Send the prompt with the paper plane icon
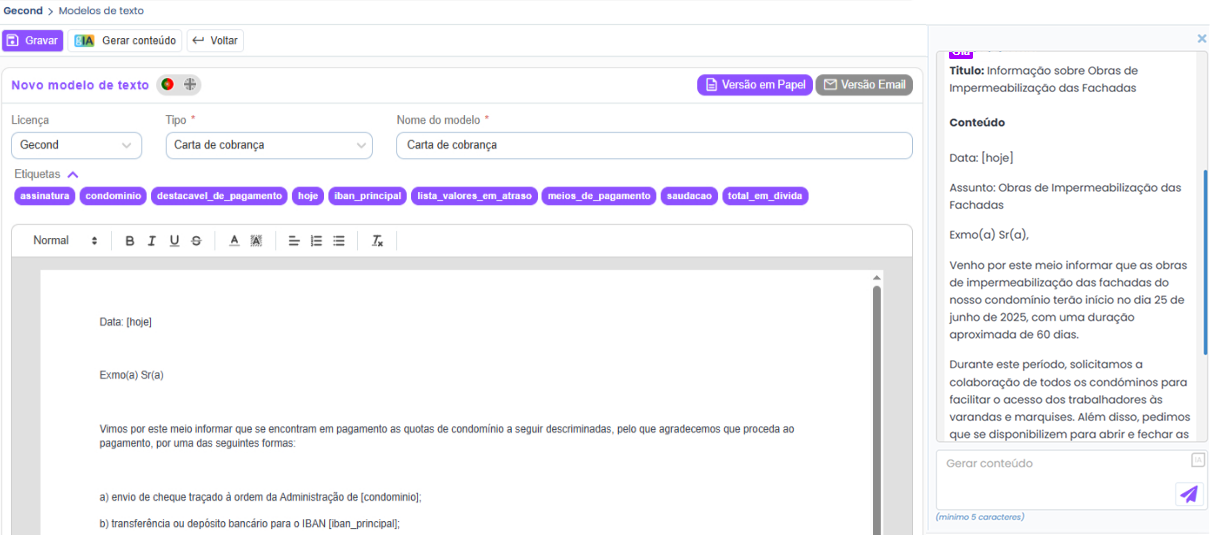Screen dimensions: 1210x535 (x=1188, y=494)
